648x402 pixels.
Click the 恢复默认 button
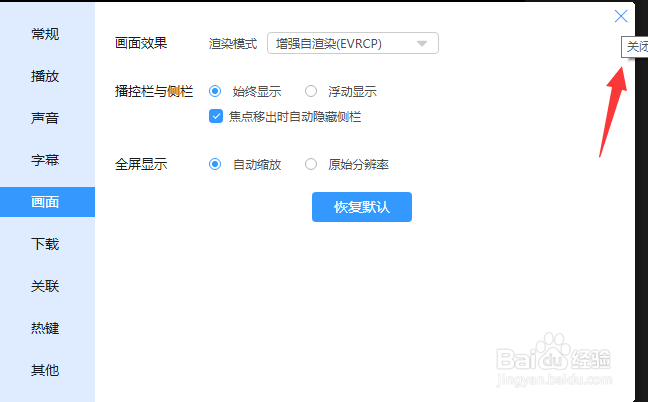(x=362, y=207)
